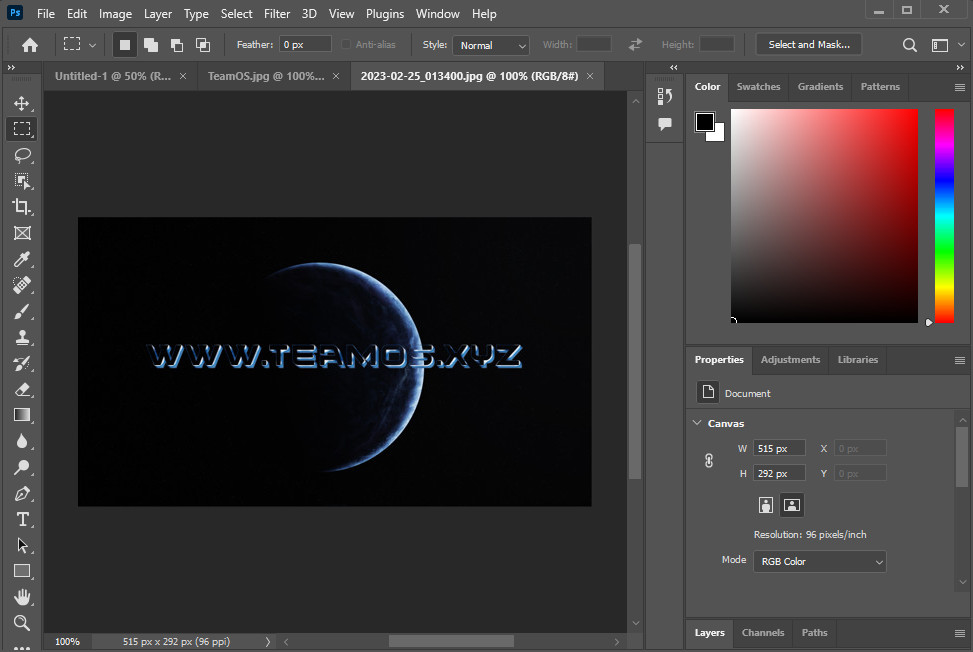Viewport: 973px width, 652px height.
Task: Select the Rectangular Marquee tool in toolbar
Action: [22, 128]
